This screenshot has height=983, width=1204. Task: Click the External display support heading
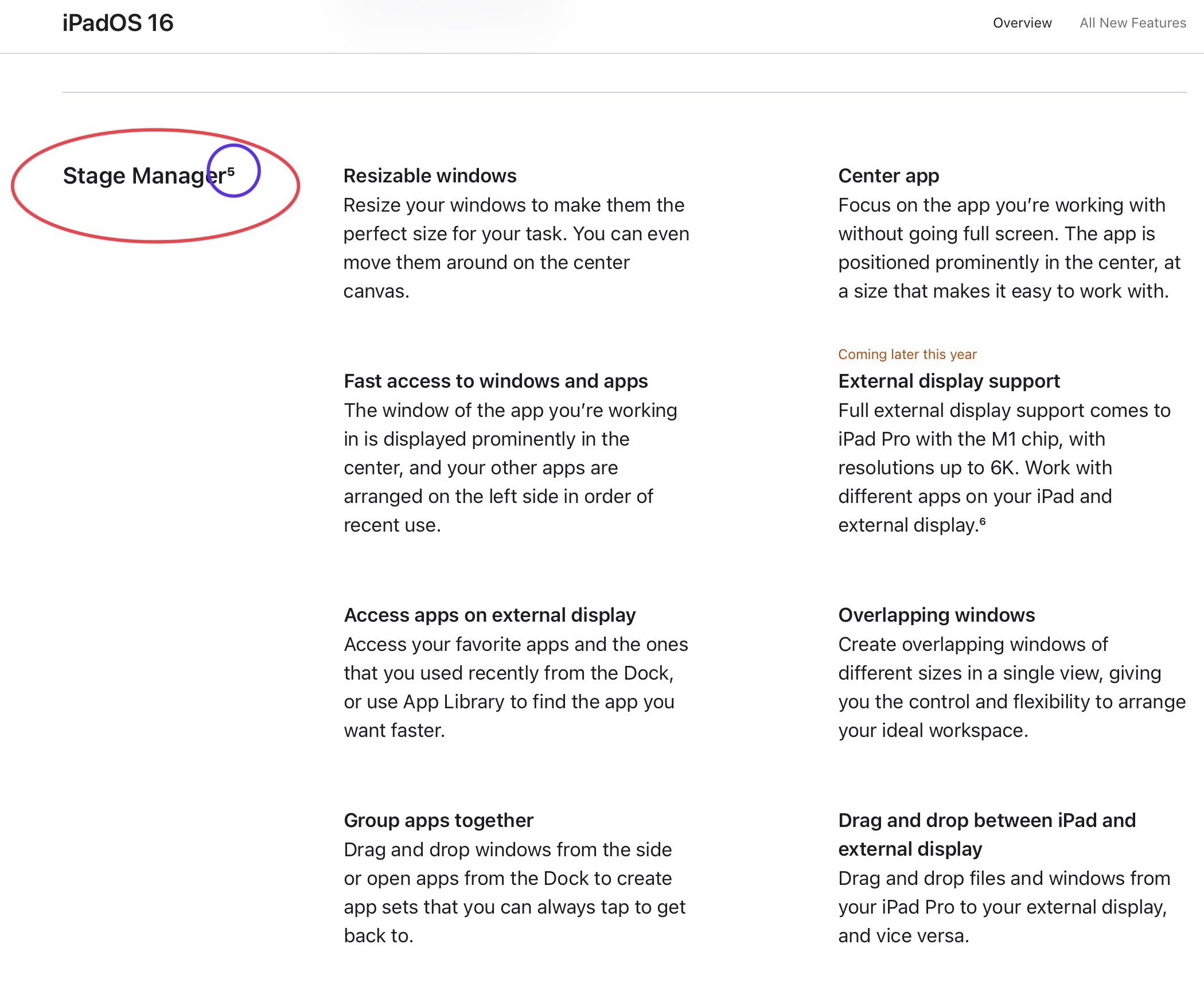(x=949, y=381)
